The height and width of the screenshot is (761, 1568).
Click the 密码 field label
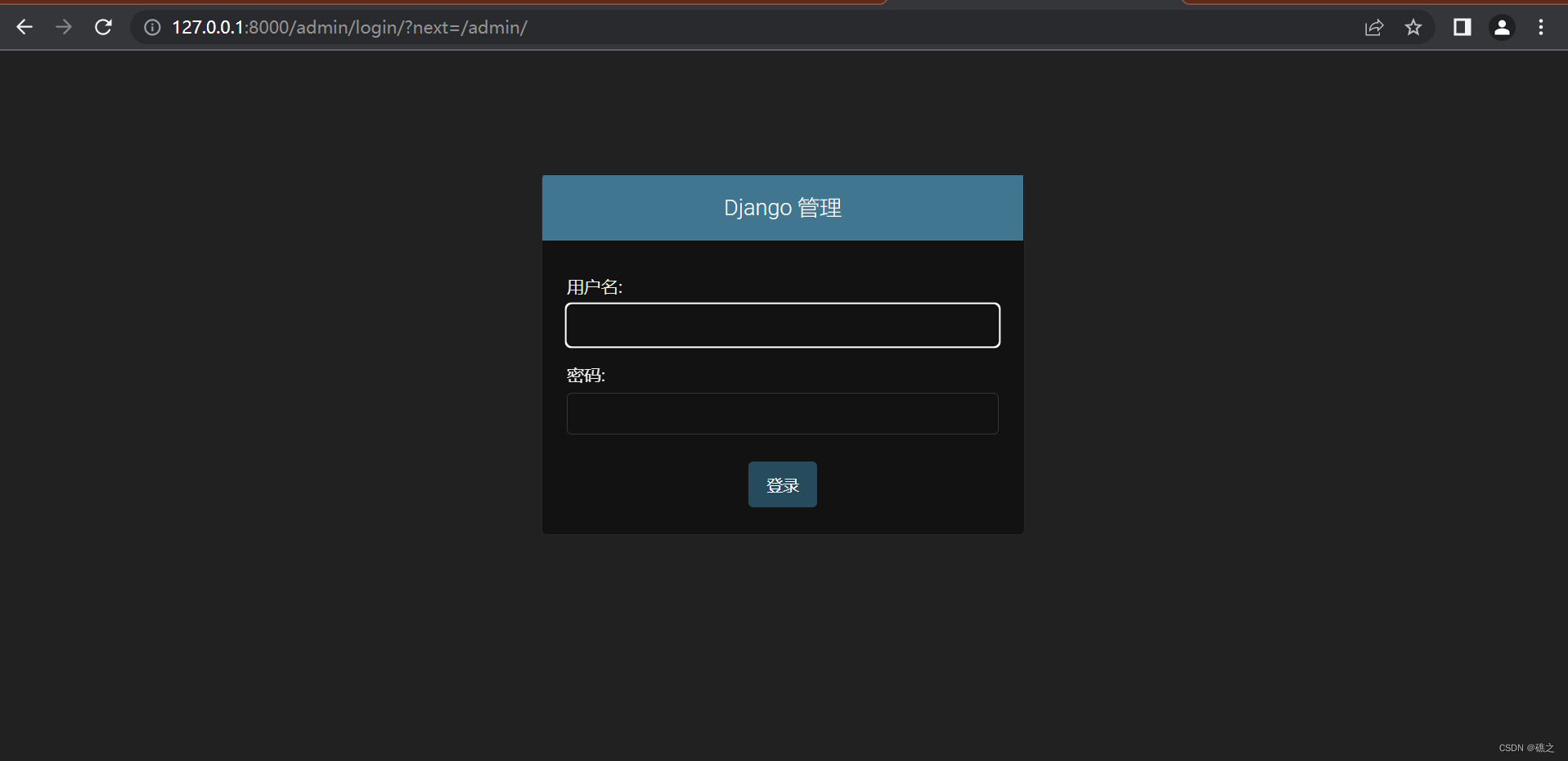point(586,375)
